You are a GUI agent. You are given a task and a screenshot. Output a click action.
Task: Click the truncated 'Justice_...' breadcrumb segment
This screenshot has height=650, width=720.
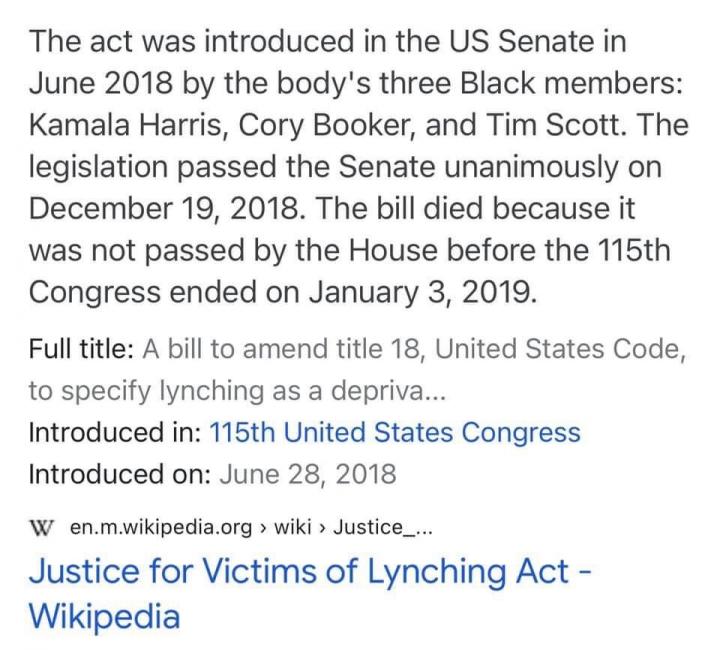tap(384, 527)
